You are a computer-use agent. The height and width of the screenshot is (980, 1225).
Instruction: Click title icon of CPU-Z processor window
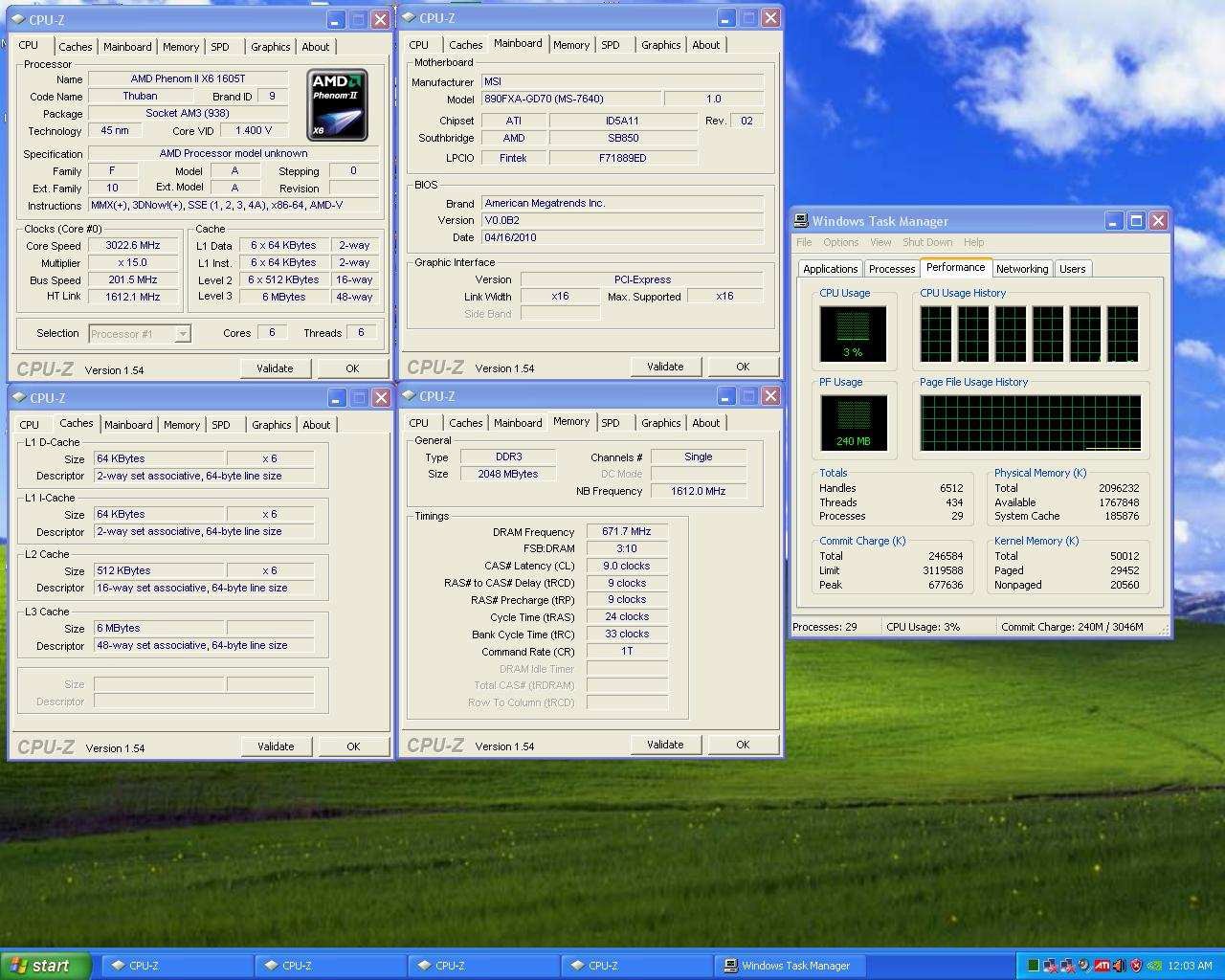point(19,19)
